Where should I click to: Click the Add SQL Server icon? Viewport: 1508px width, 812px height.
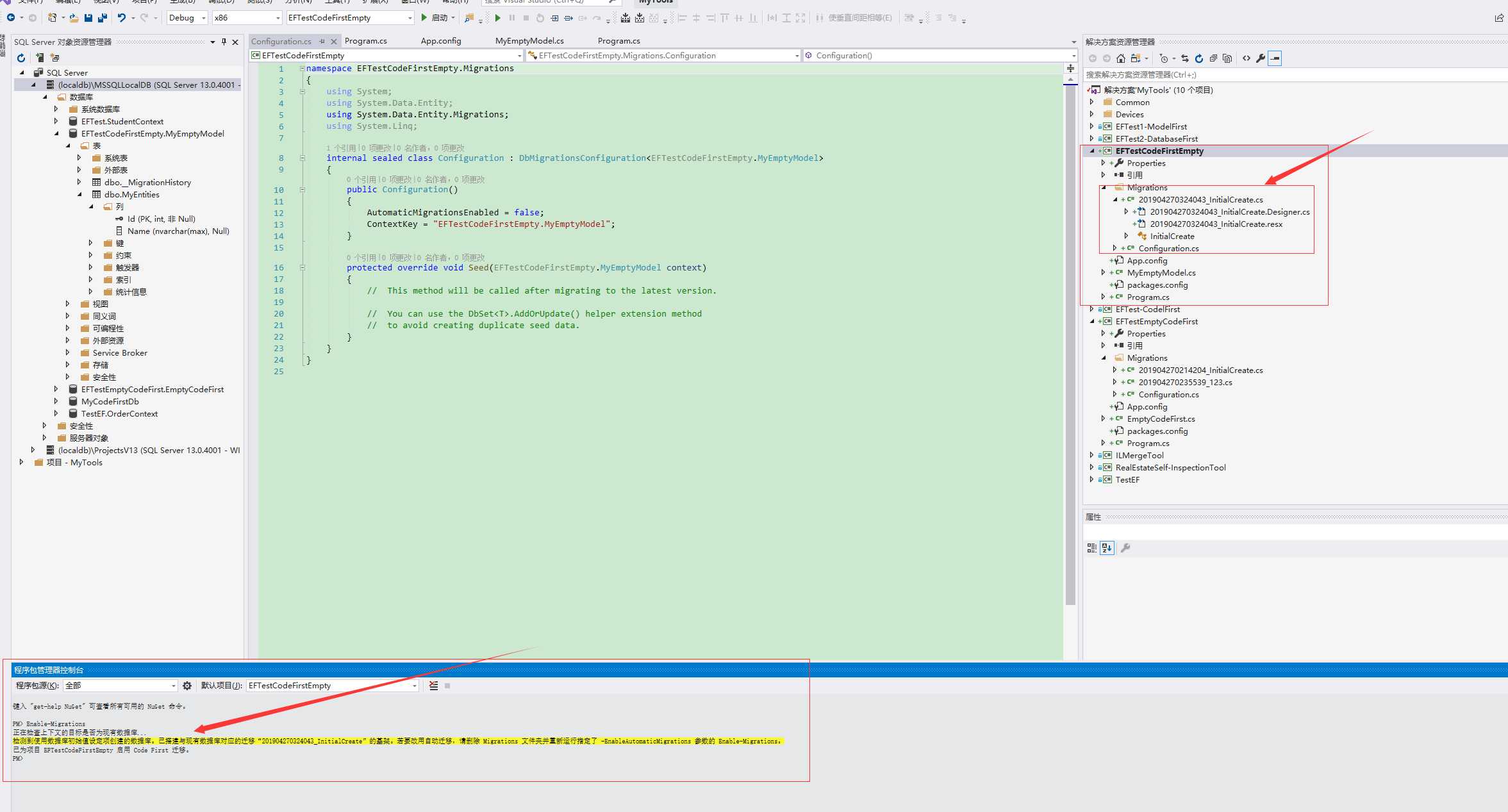[x=40, y=58]
